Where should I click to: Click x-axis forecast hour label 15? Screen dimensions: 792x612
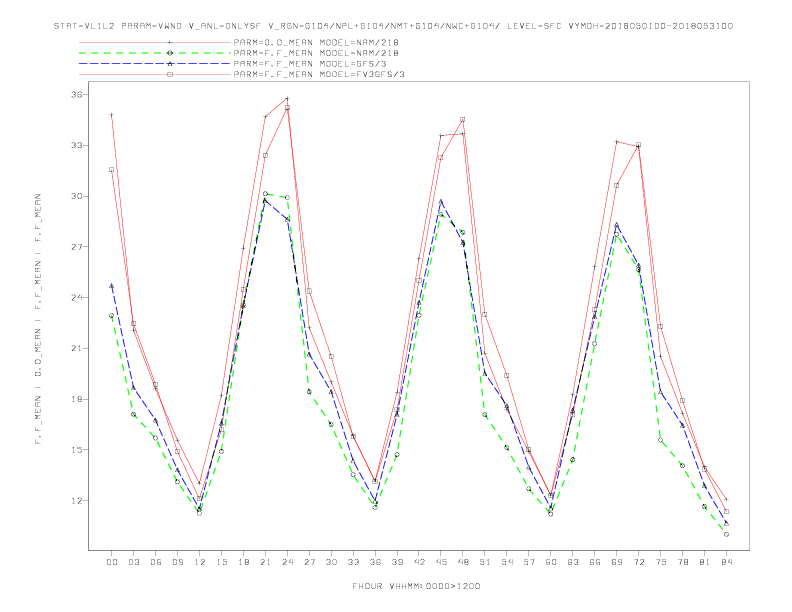point(221,562)
